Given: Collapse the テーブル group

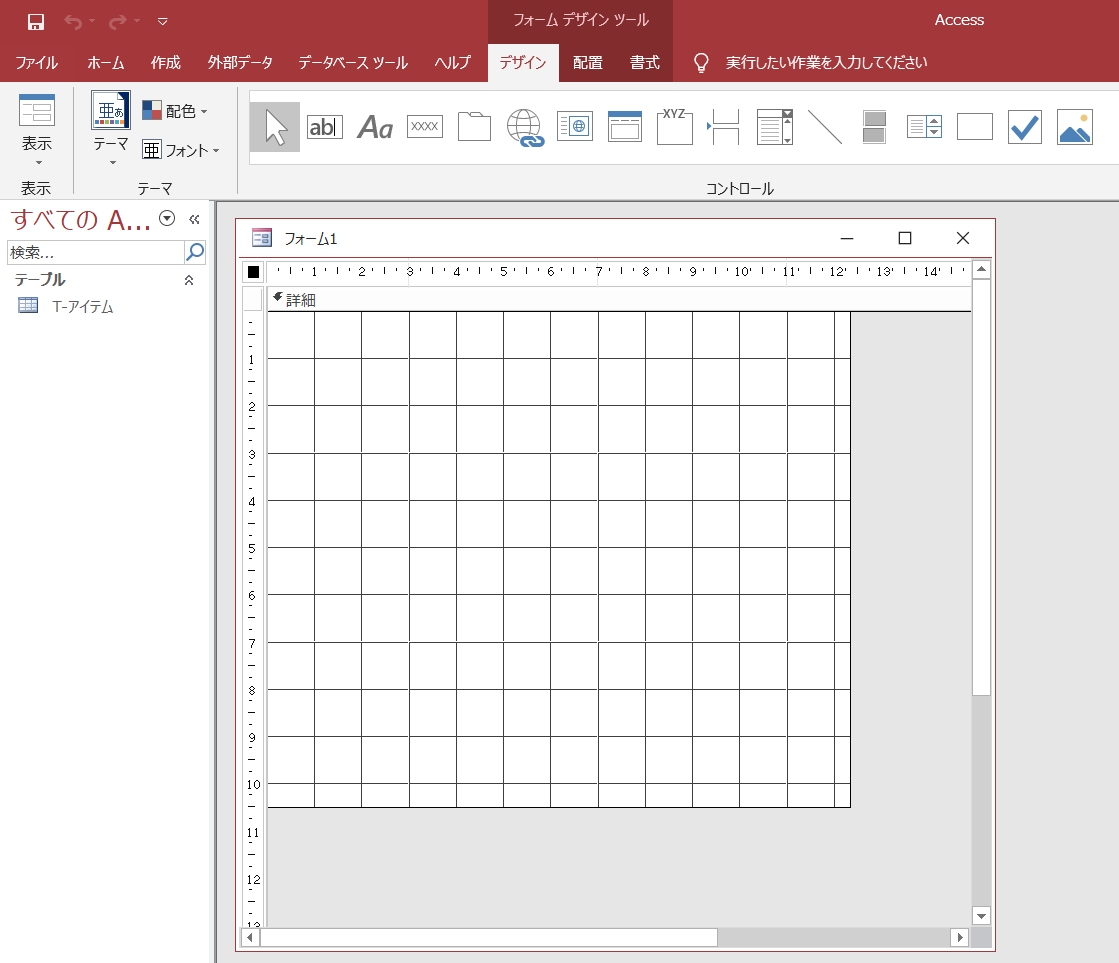Looking at the screenshot, I should tap(189, 280).
